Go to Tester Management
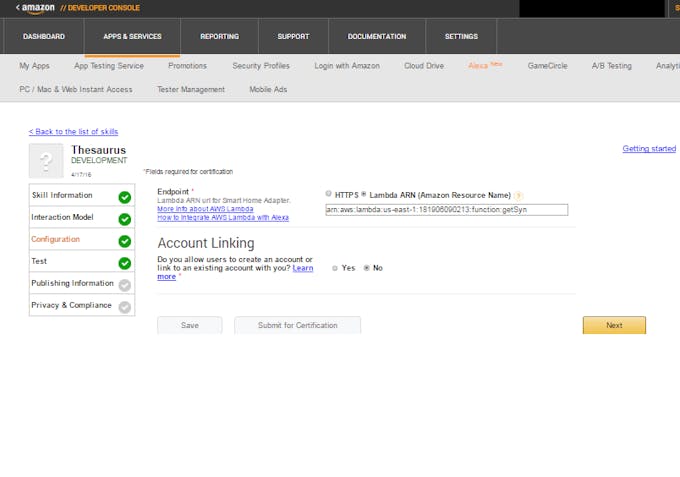This screenshot has width=680, height=477. pyautogui.click(x=191, y=89)
